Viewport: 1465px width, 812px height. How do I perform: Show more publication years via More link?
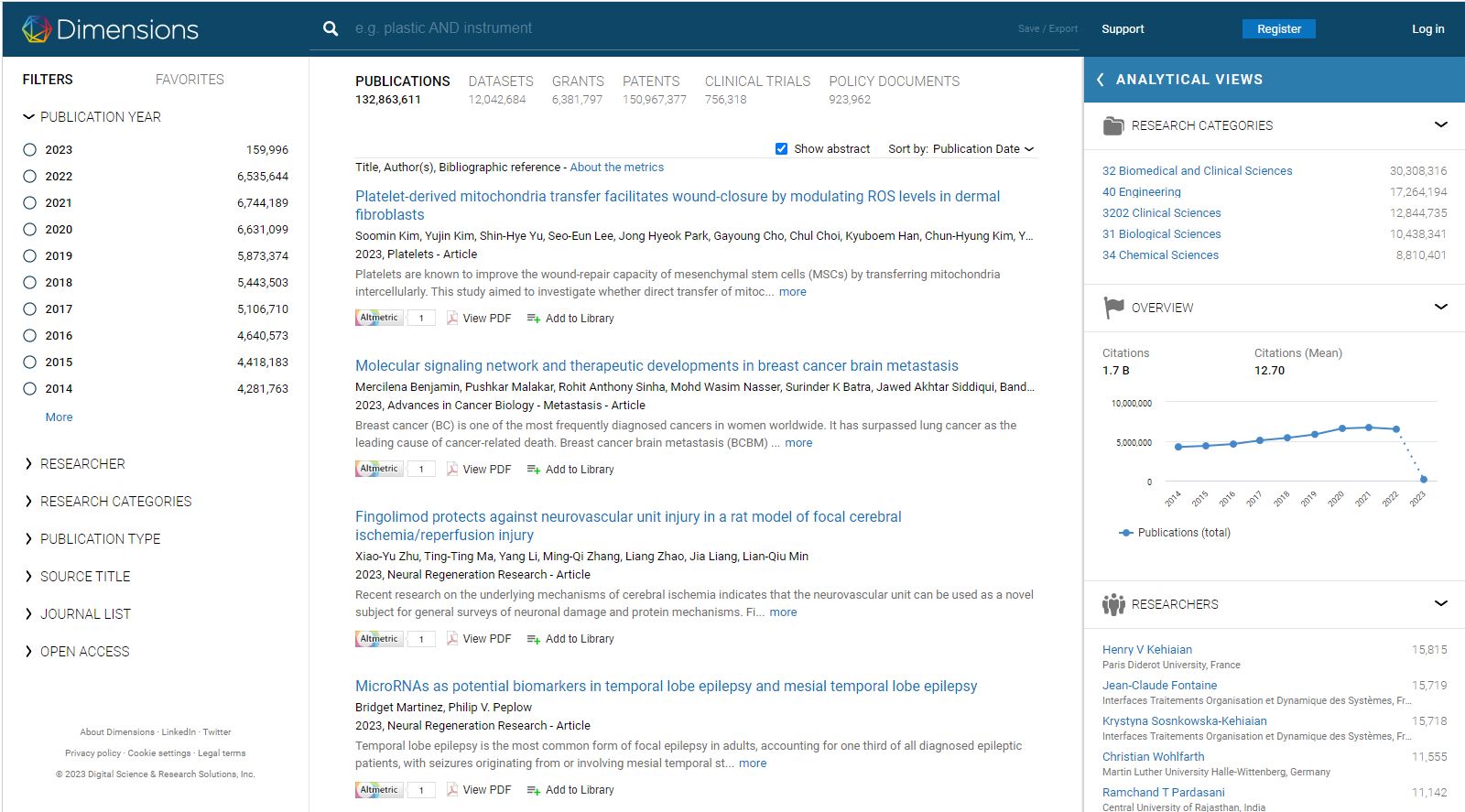pyautogui.click(x=59, y=417)
